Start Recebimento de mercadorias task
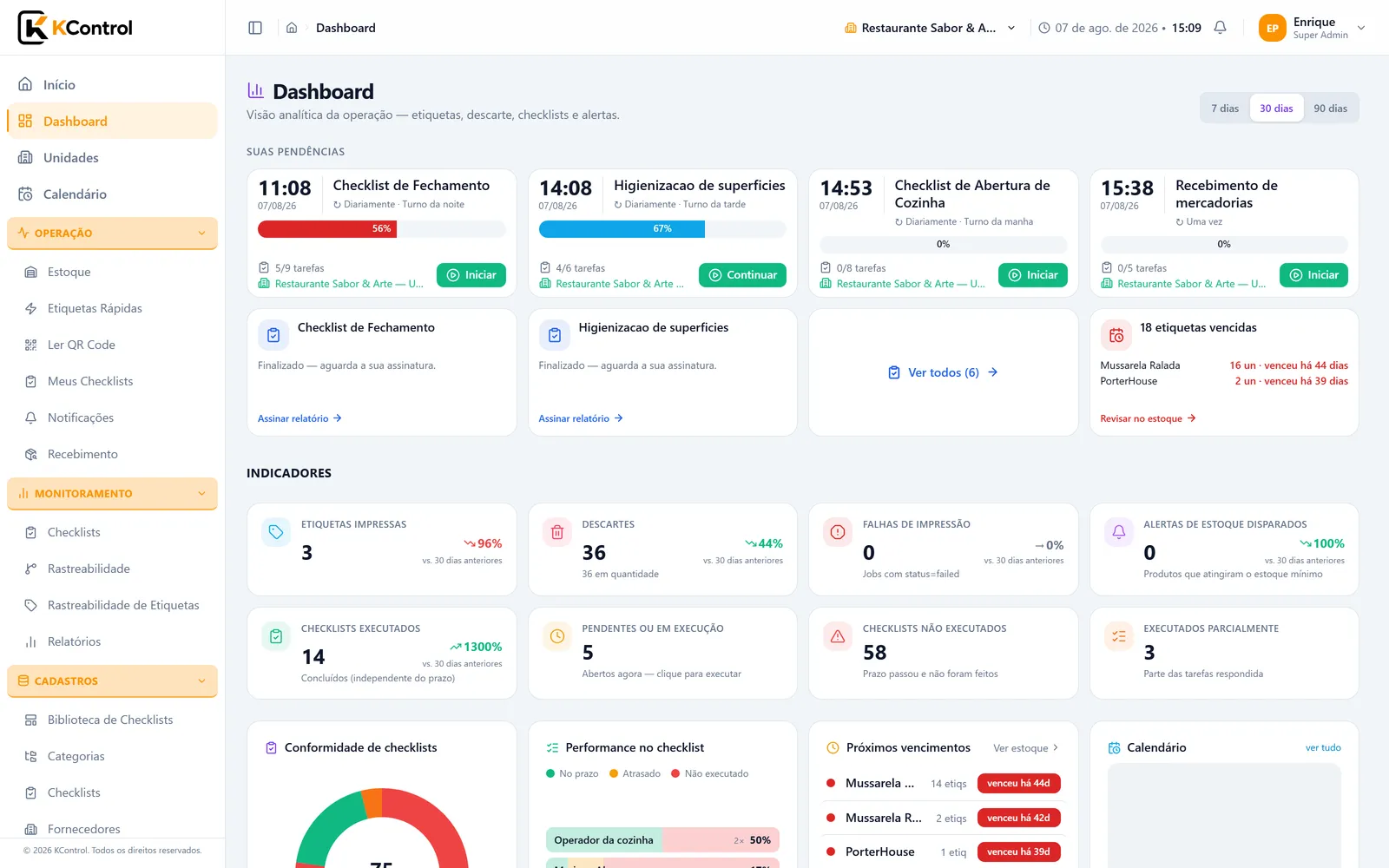The width and height of the screenshot is (1389, 868). (x=1313, y=275)
